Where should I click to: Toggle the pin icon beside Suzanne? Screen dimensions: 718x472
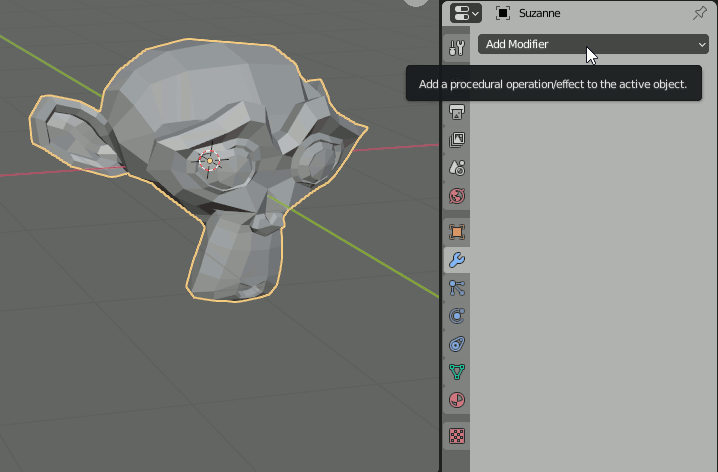(x=699, y=13)
